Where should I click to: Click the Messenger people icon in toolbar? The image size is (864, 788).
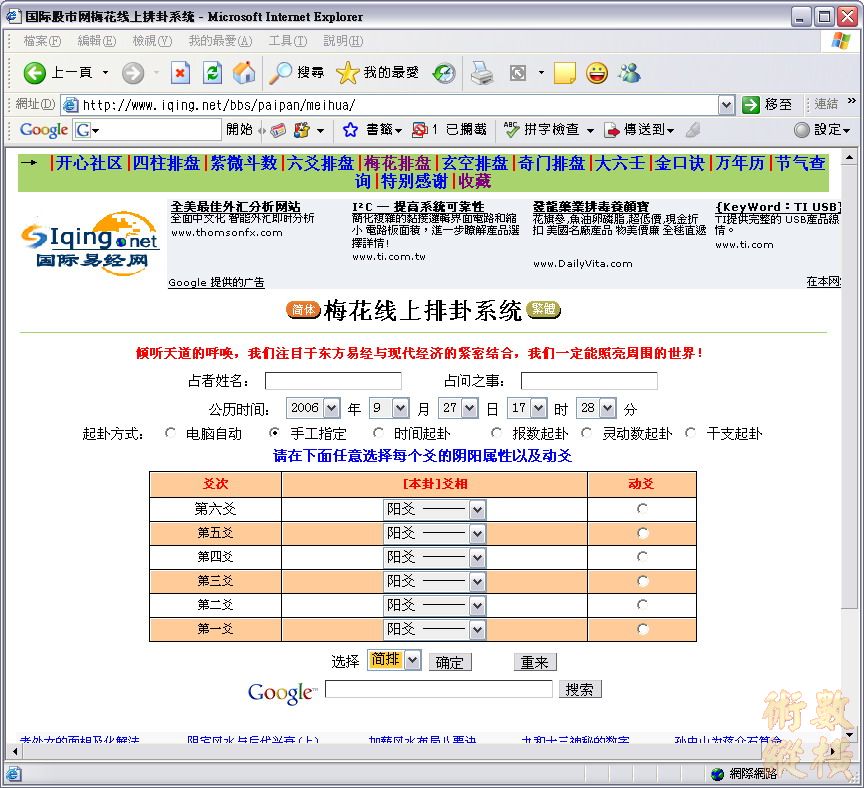(629, 73)
